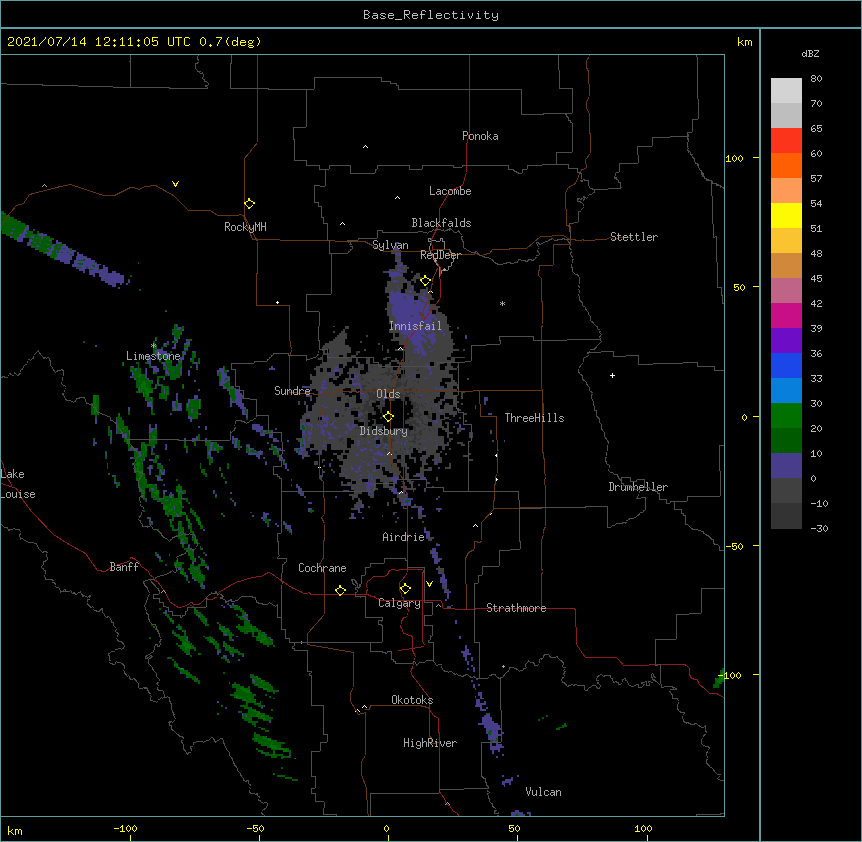Image resolution: width=862 pixels, height=842 pixels.
Task: Pick the purple 10 dBZ legend color
Action: click(786, 466)
